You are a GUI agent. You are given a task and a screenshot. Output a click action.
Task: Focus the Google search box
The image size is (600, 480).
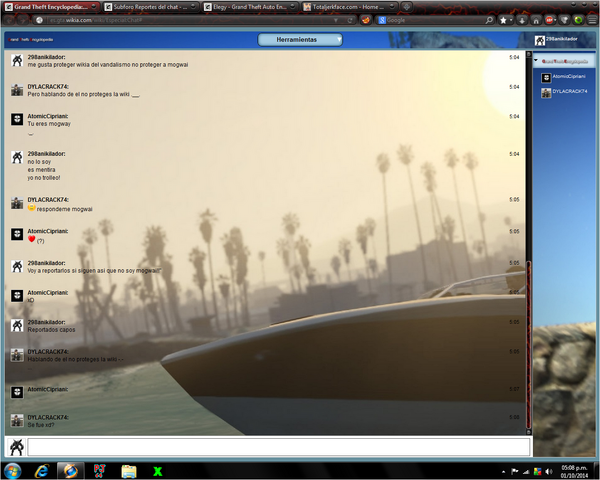435,20
